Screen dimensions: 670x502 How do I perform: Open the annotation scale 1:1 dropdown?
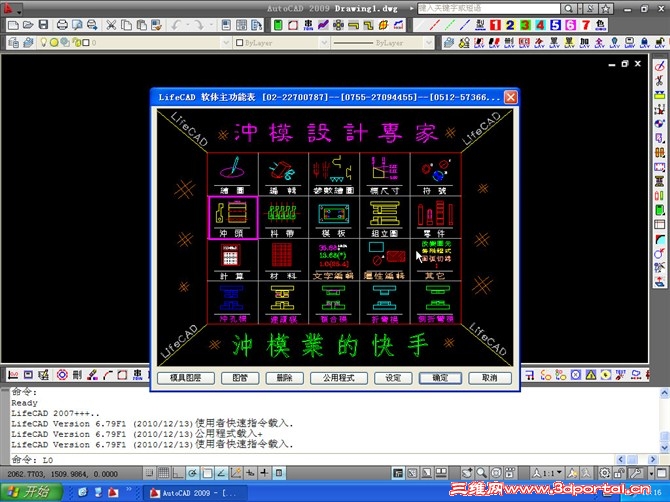[547, 473]
